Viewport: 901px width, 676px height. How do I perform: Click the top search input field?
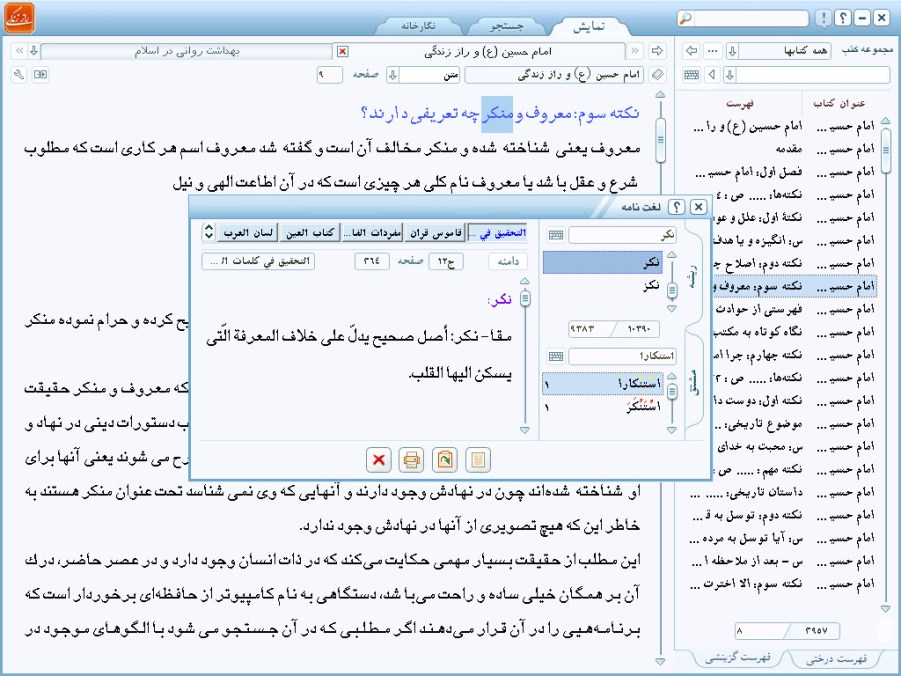750,18
